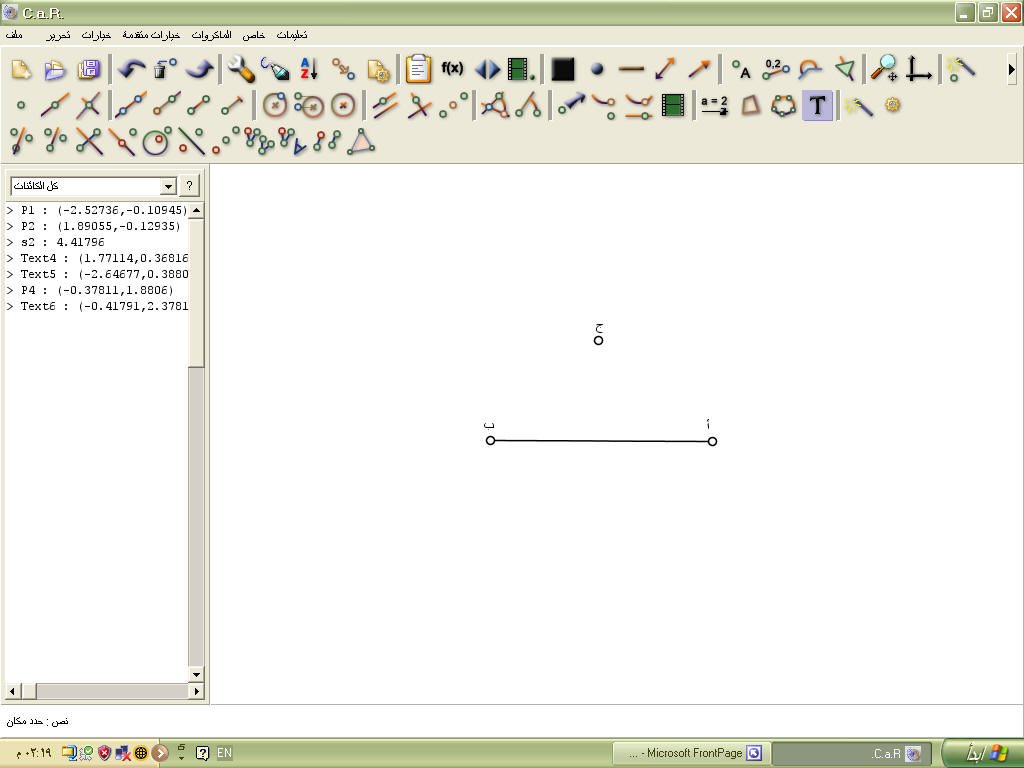
Task: Delete last object with trash icon
Action: coord(165,69)
